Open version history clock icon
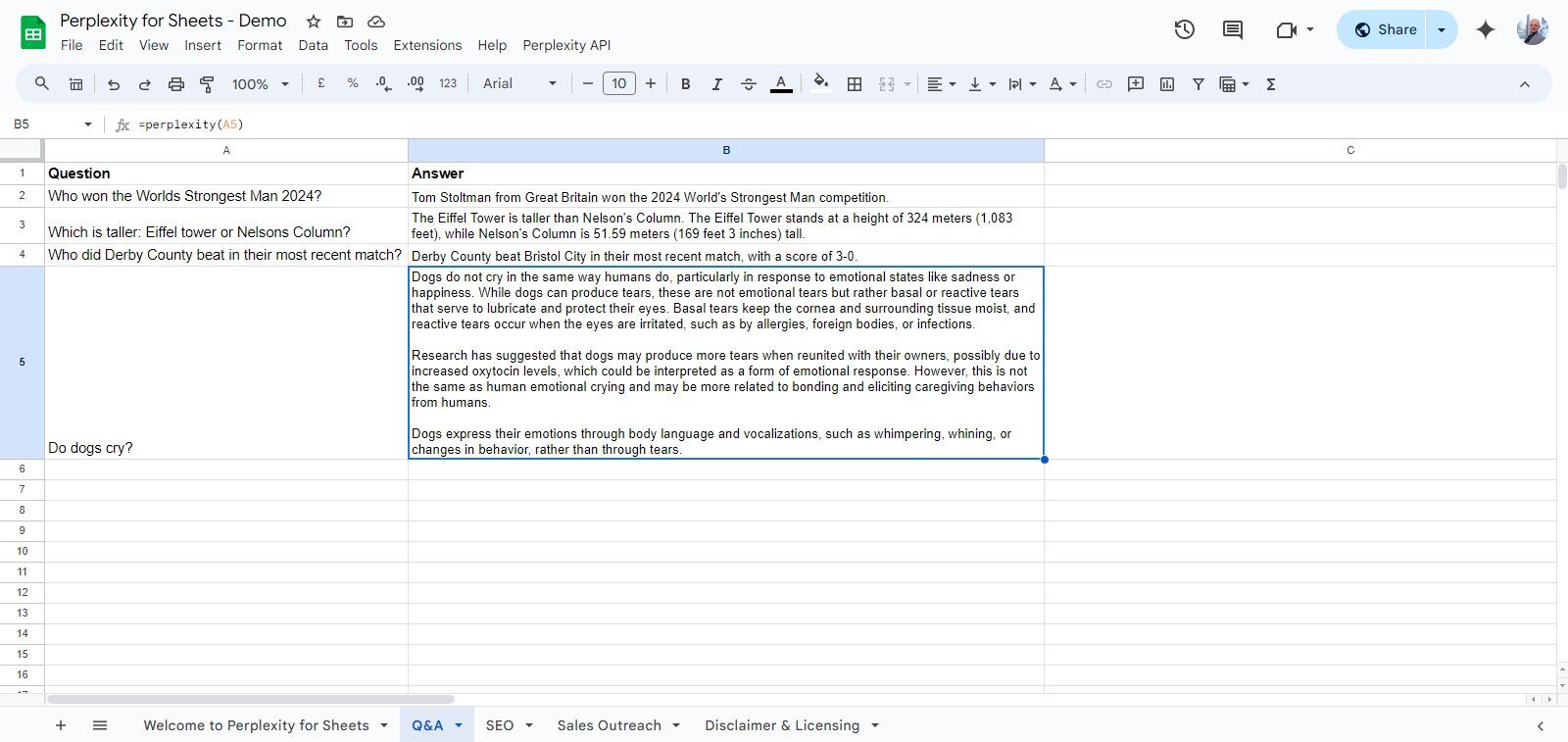The width and height of the screenshot is (1568, 742). click(1185, 29)
